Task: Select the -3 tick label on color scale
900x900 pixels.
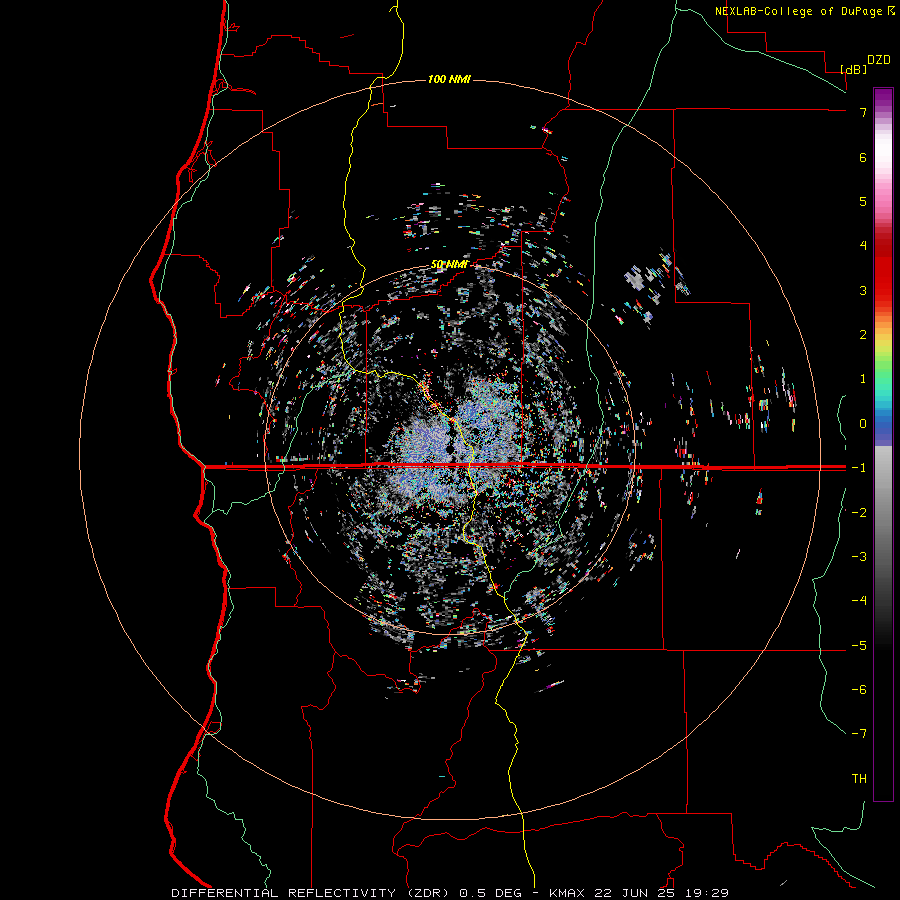Action: [859, 557]
